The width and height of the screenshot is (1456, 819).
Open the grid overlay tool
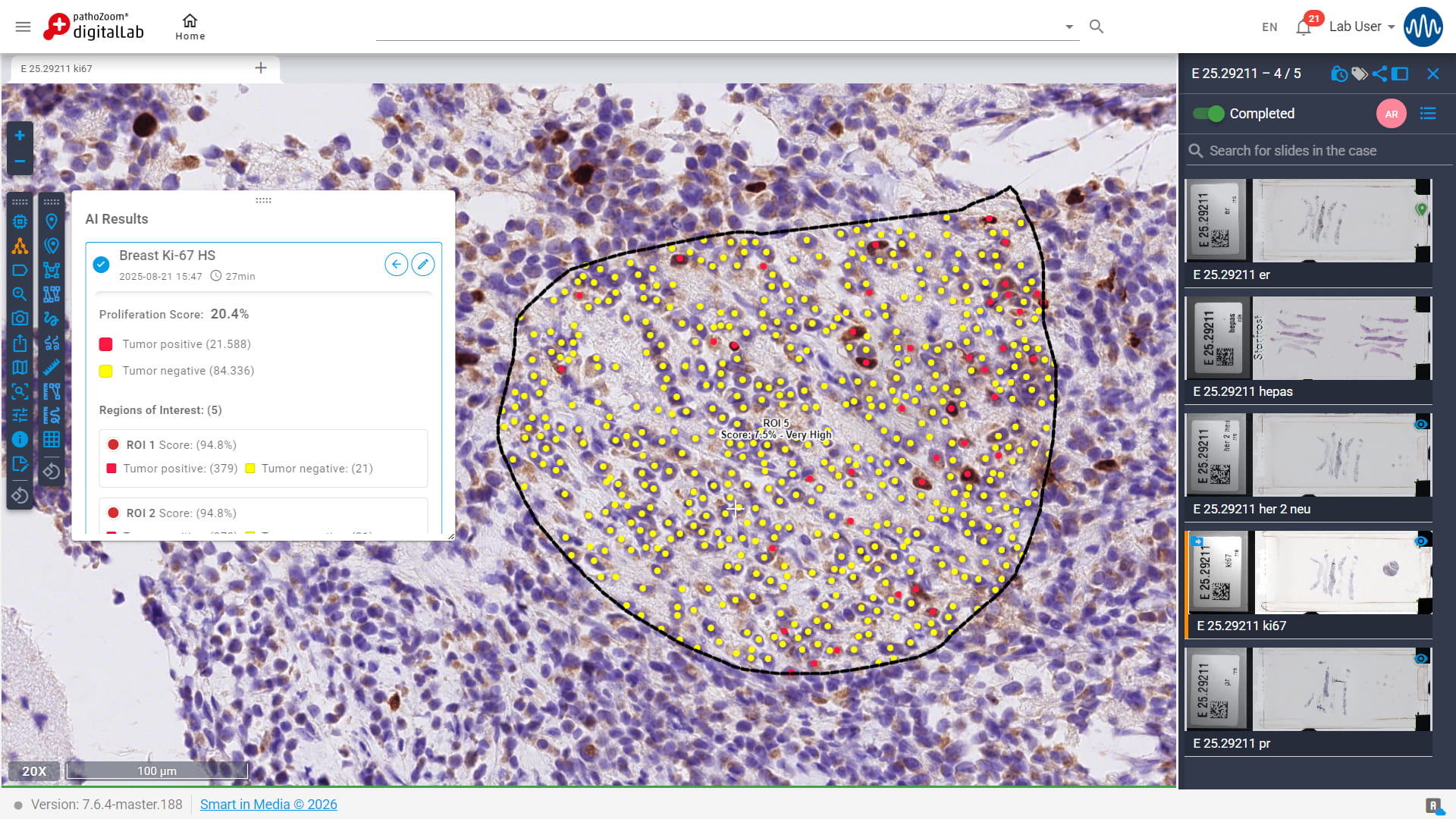coord(52,440)
